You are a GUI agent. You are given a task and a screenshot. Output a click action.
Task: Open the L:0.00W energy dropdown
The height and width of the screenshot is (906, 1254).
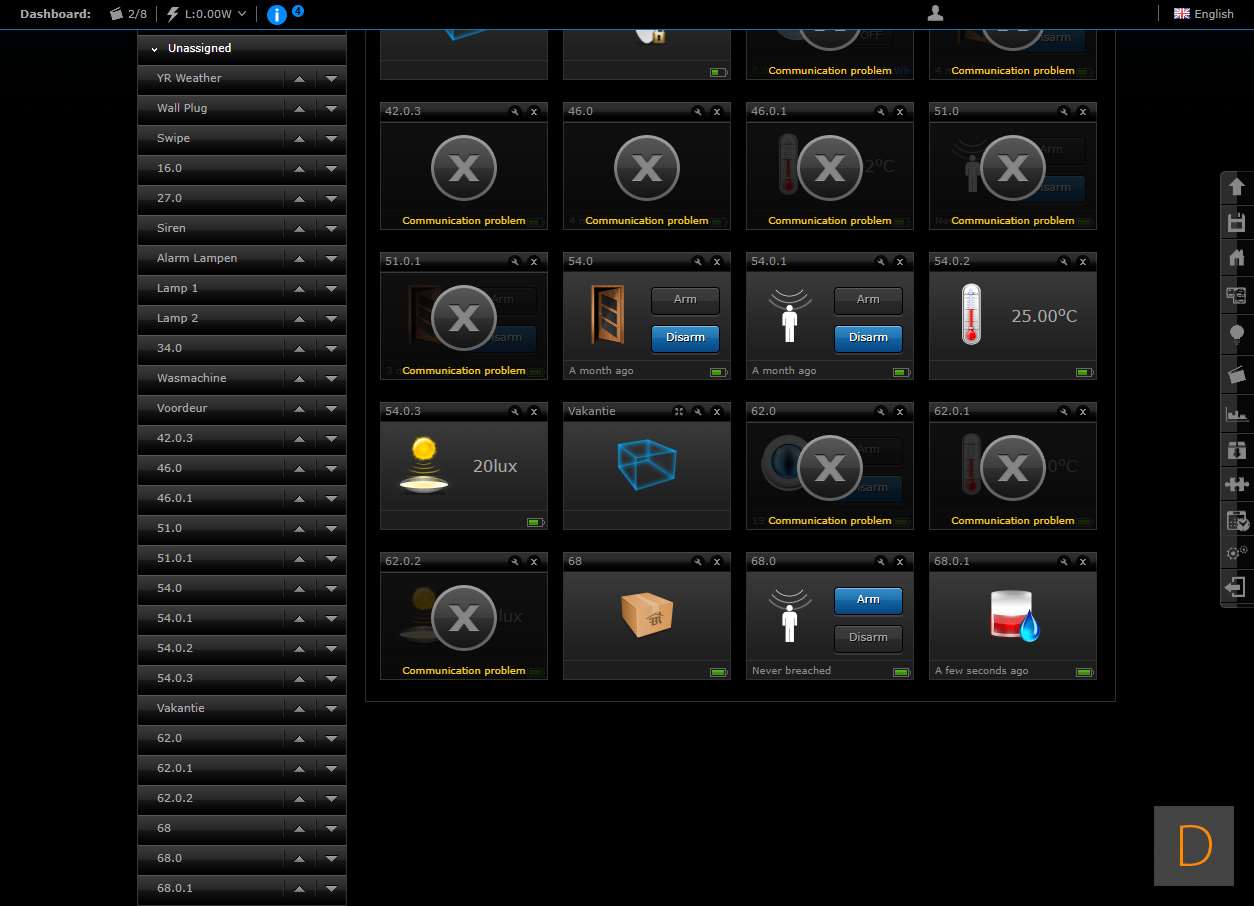coord(207,14)
